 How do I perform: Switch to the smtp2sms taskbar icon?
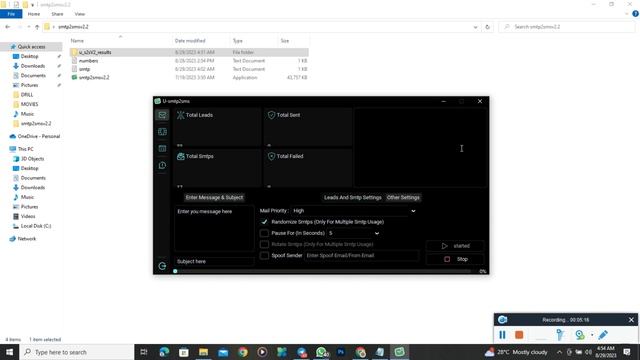399,352
